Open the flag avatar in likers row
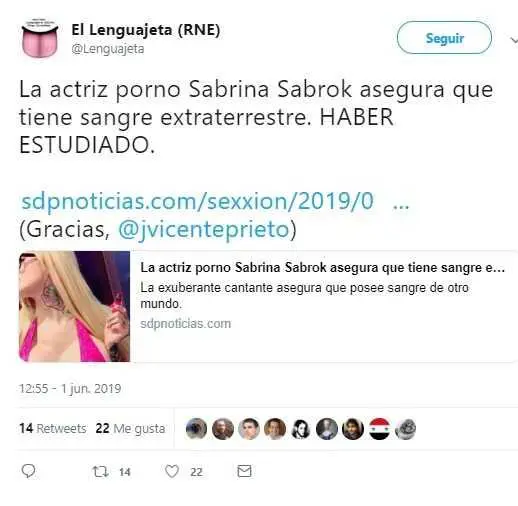 [379, 428]
